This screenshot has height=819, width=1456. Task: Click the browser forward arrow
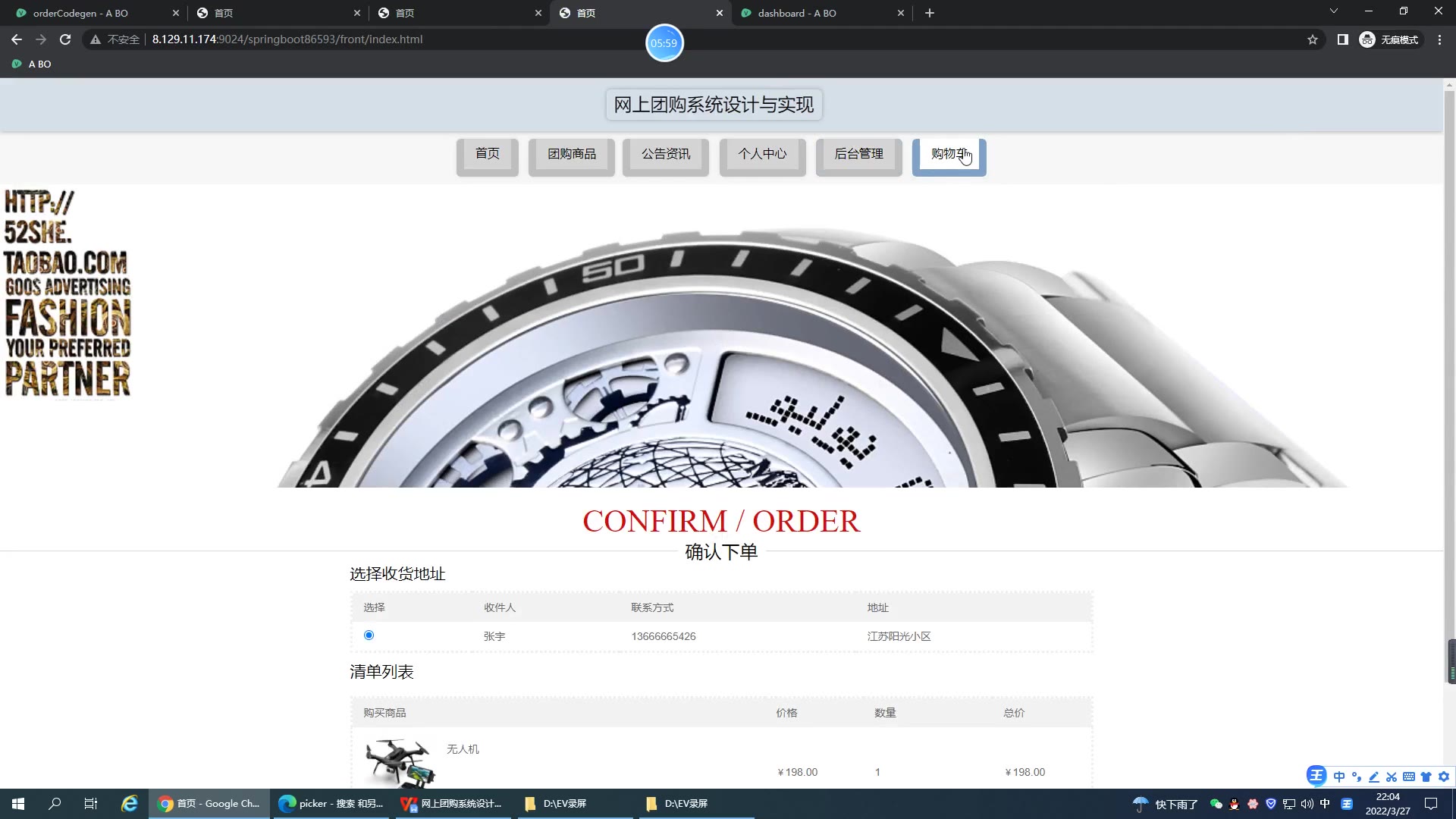pyautogui.click(x=41, y=39)
